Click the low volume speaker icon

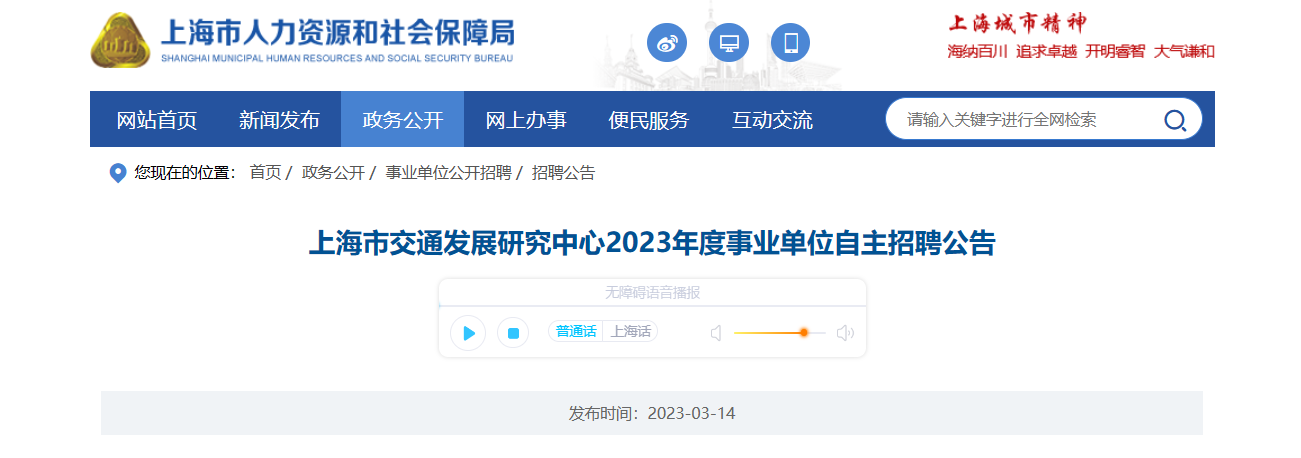[716, 333]
